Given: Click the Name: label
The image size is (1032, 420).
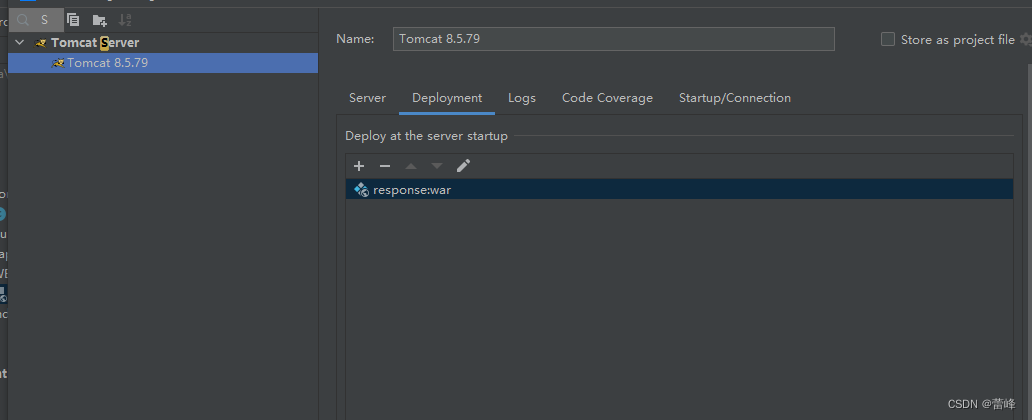Looking at the screenshot, I should click(x=355, y=39).
